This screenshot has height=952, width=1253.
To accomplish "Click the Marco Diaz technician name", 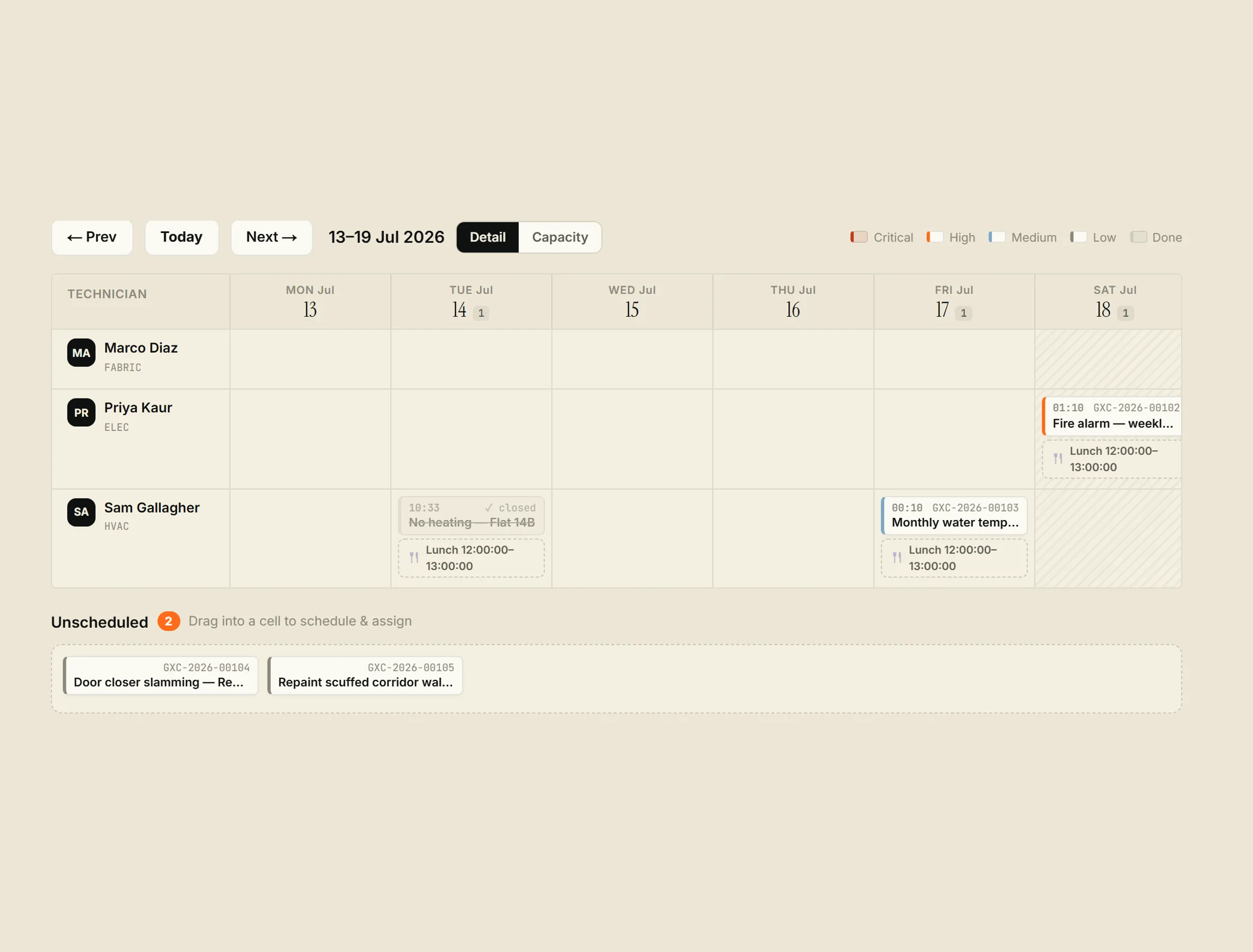I will pyautogui.click(x=141, y=348).
